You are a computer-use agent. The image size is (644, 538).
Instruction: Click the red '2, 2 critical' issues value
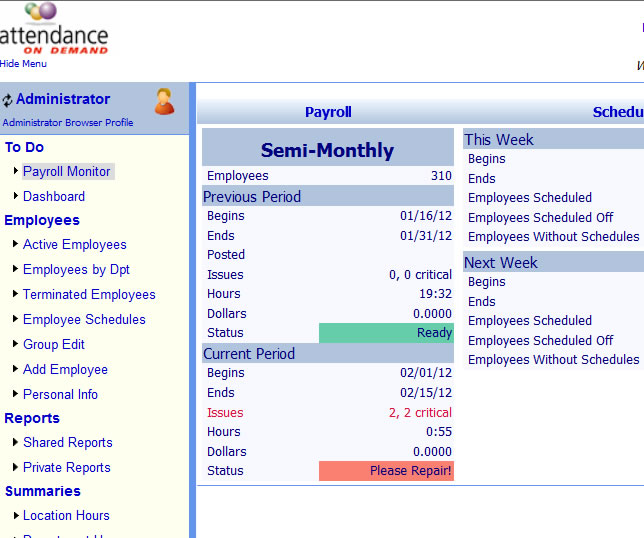[x=420, y=412]
